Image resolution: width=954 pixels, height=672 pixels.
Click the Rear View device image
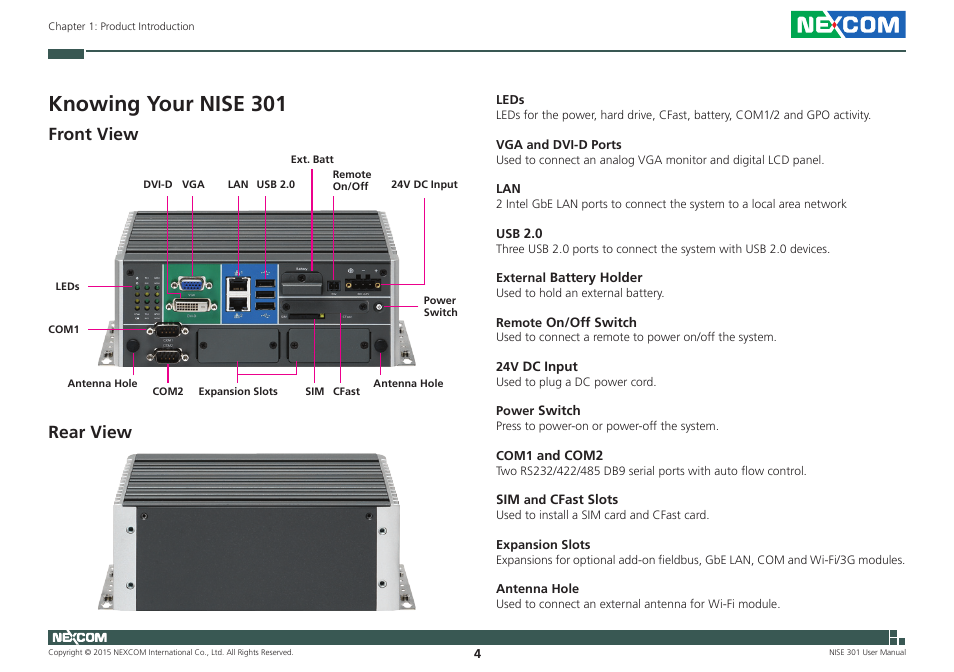pos(257,532)
